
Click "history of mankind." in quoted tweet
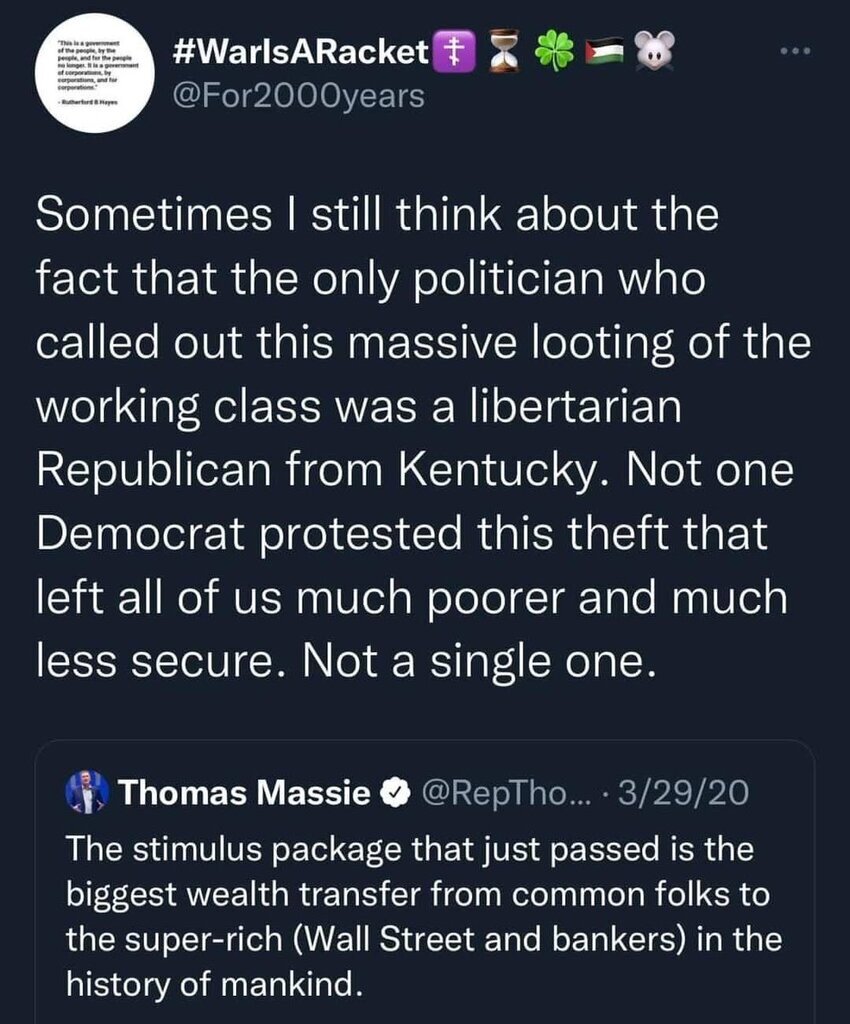point(210,986)
